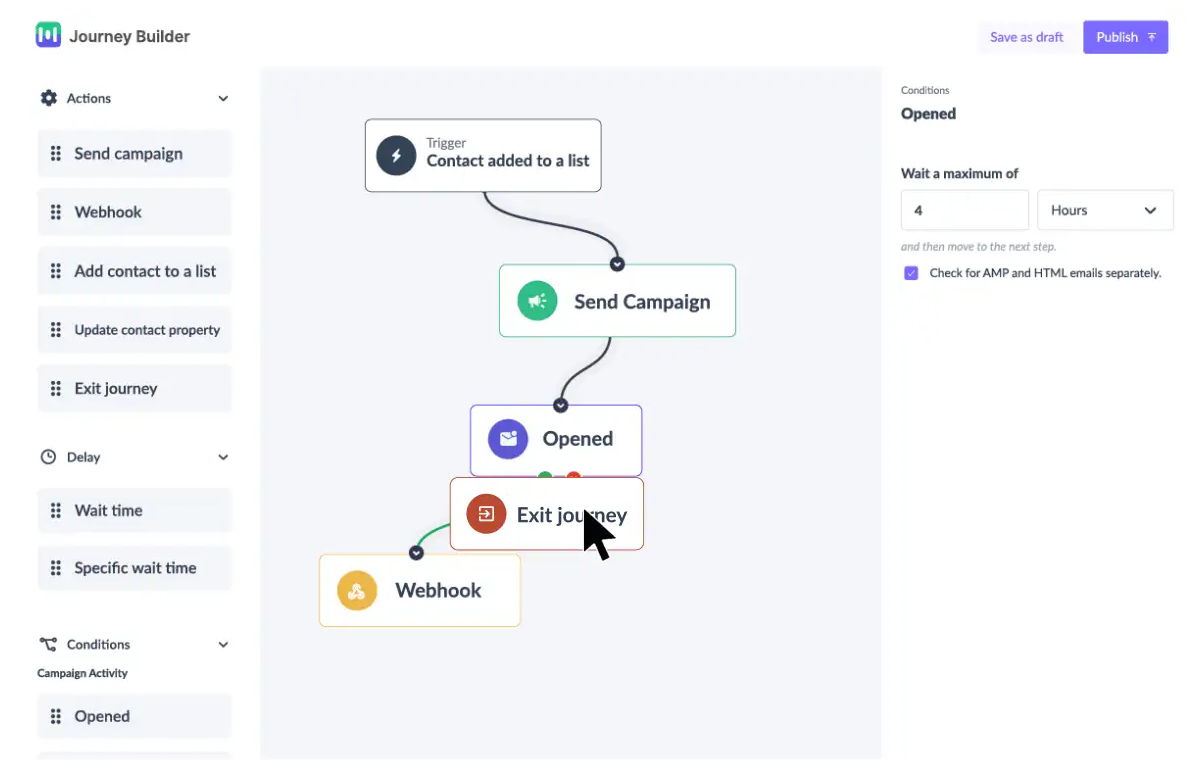Click the Contact added to a list lightning icon
Image resolution: width=1200 pixels, height=767 pixels.
point(395,156)
